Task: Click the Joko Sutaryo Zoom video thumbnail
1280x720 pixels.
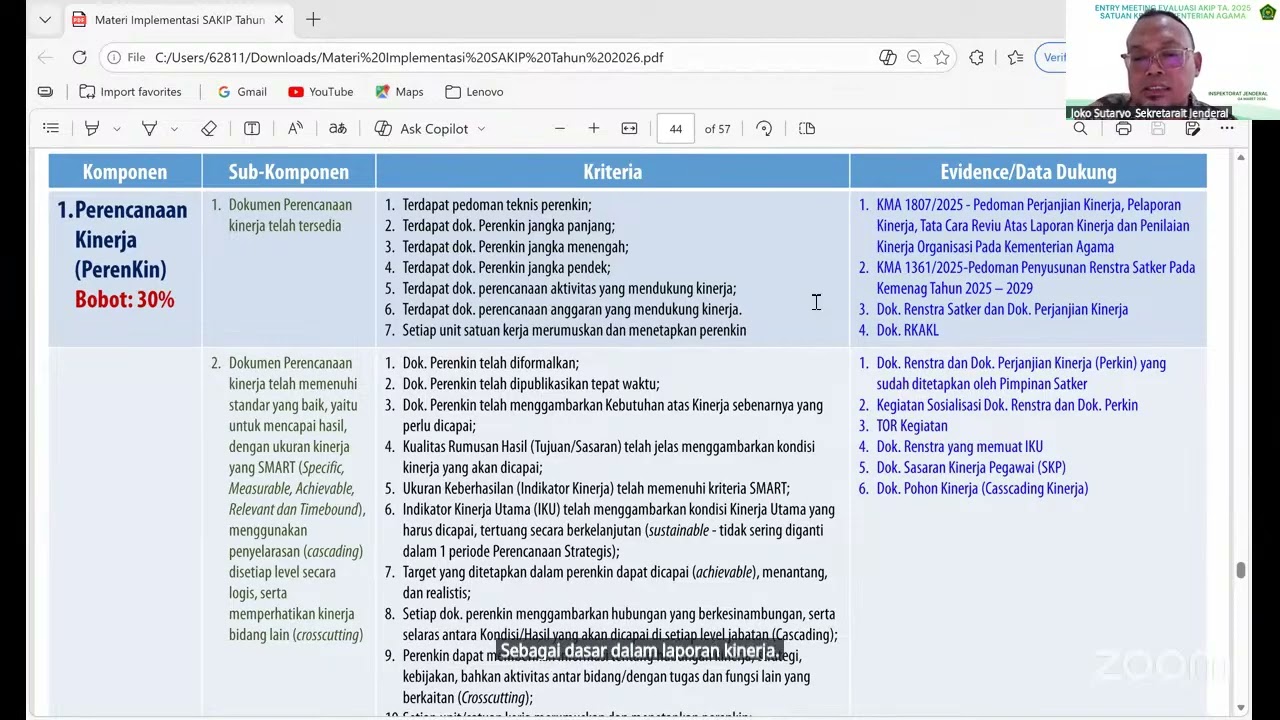Action: pyautogui.click(x=1173, y=60)
